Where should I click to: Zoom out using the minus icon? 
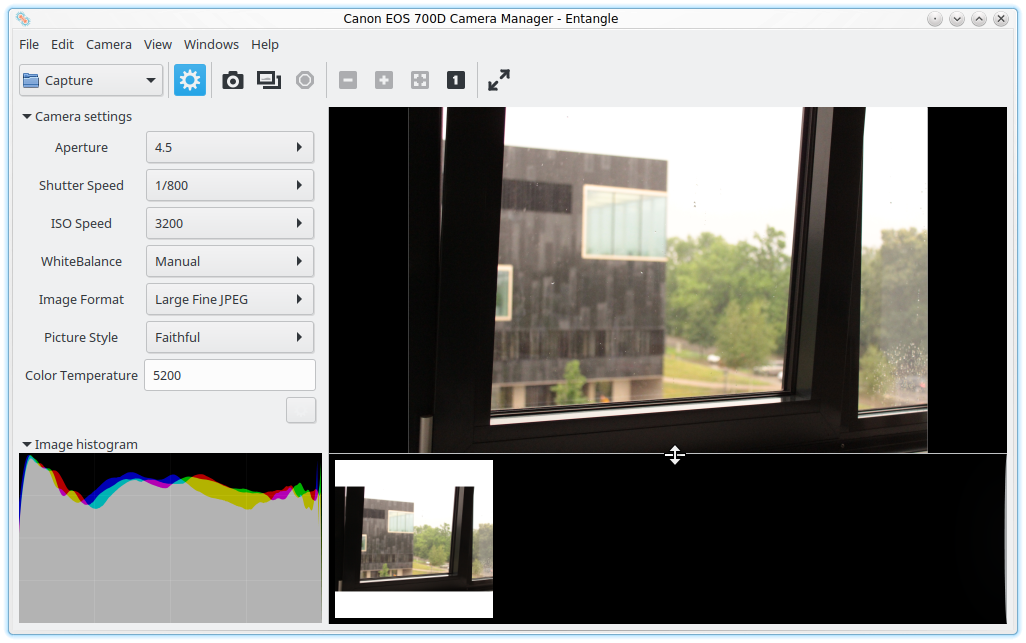point(348,81)
